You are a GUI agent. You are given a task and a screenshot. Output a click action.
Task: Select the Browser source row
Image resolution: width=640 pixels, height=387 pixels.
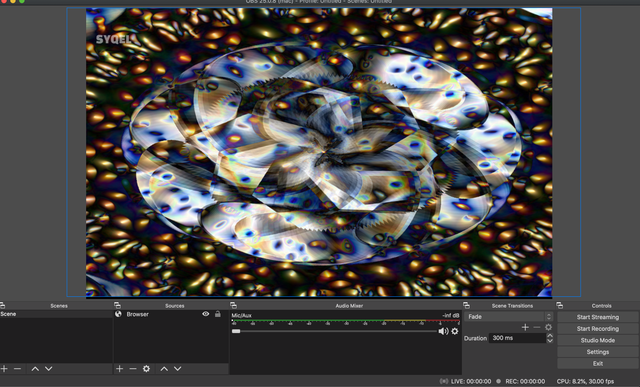[x=171, y=314]
